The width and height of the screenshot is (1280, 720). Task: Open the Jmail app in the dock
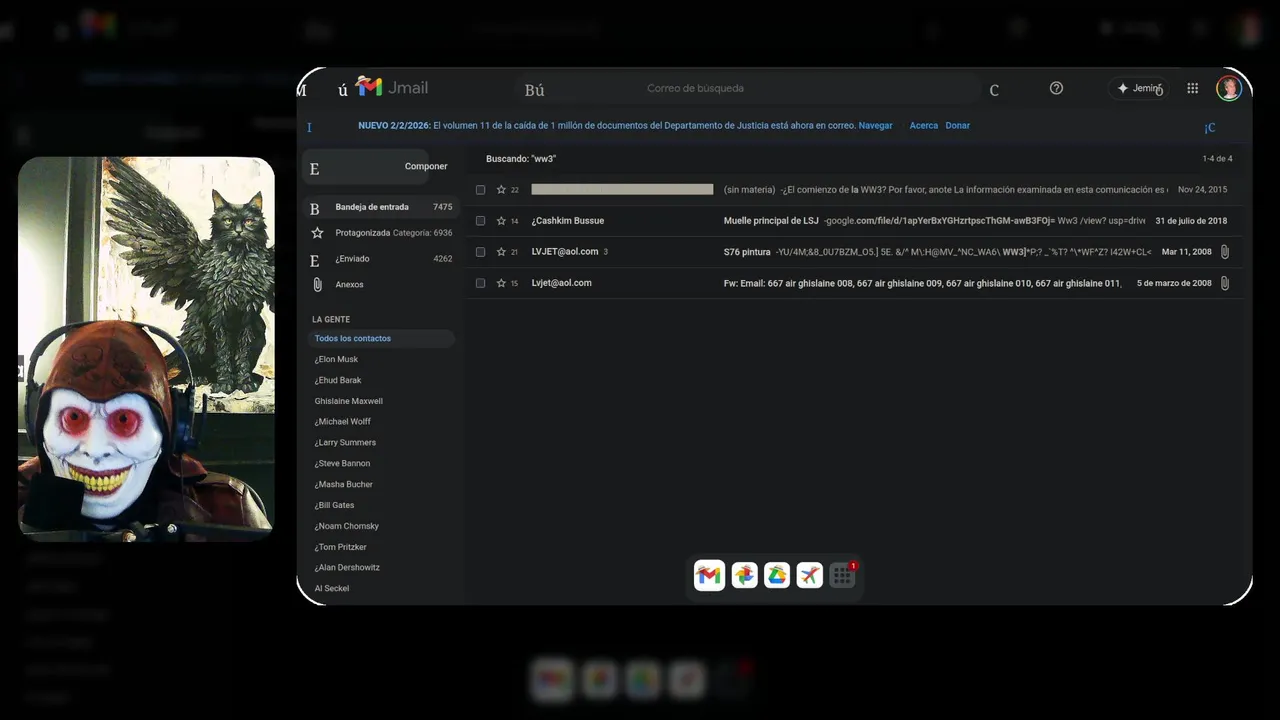(x=709, y=575)
